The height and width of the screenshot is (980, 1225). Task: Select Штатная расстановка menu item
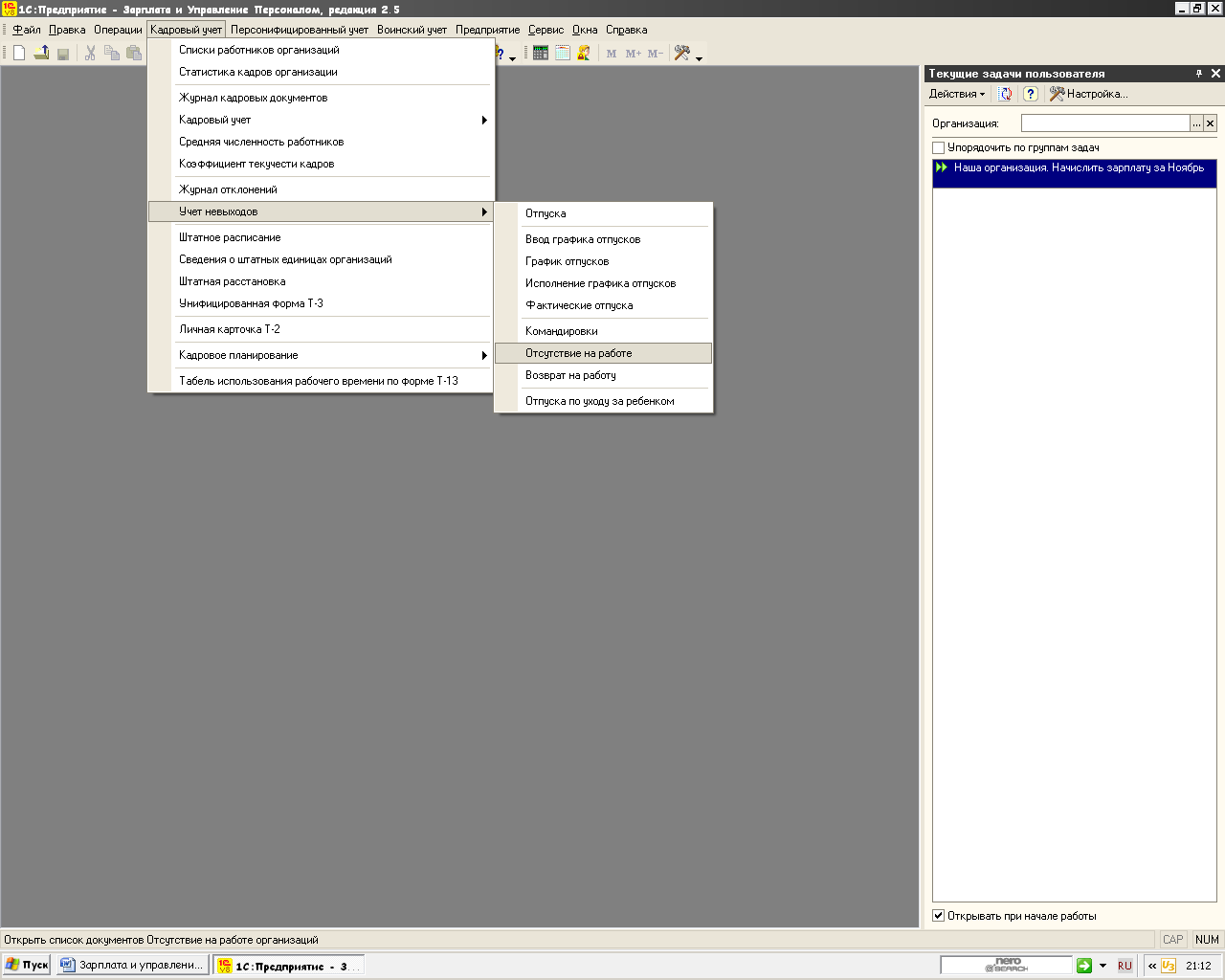click(321, 281)
